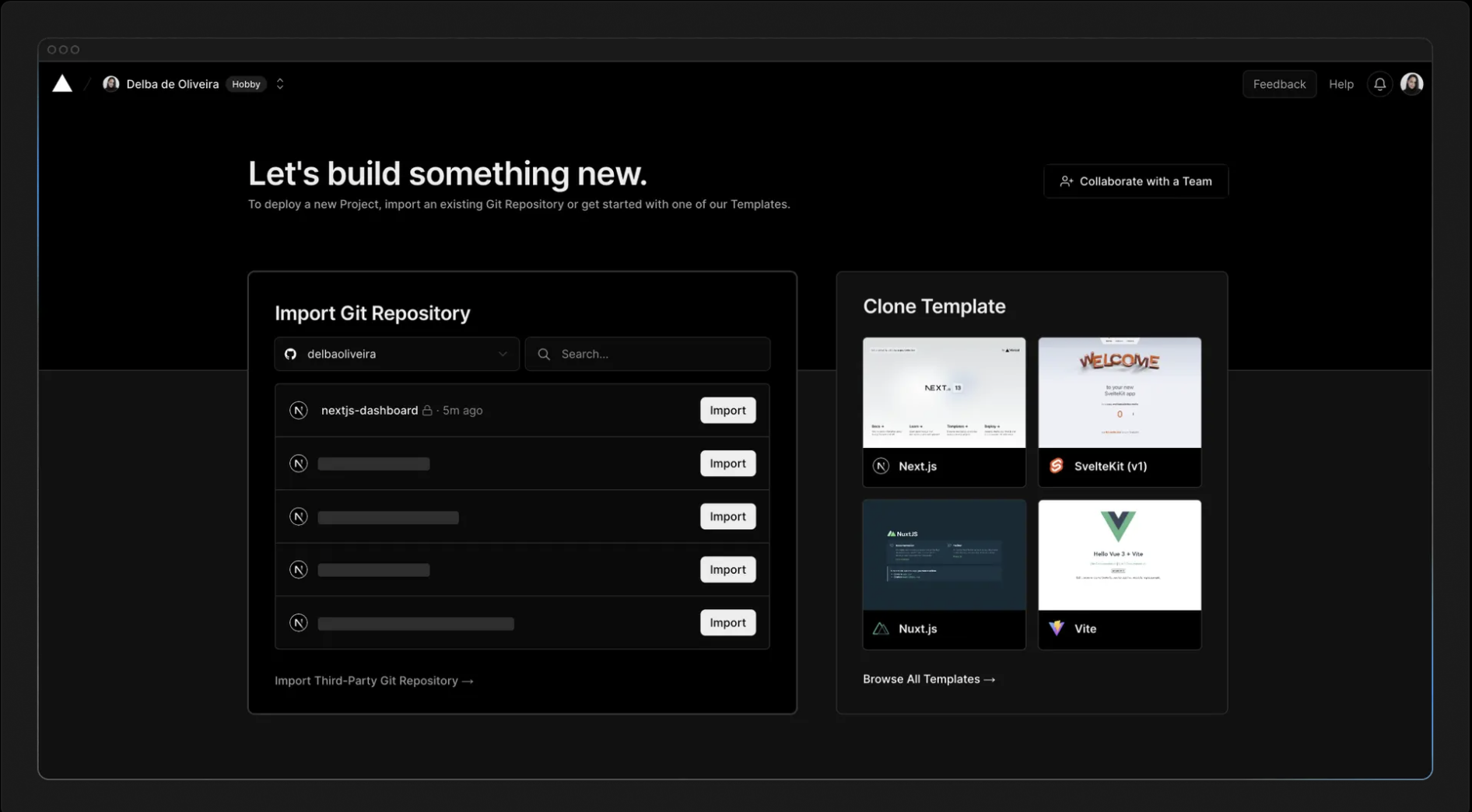The height and width of the screenshot is (812, 1472).
Task: Click the Next.js icon in the fifth repository row
Action: click(x=299, y=623)
